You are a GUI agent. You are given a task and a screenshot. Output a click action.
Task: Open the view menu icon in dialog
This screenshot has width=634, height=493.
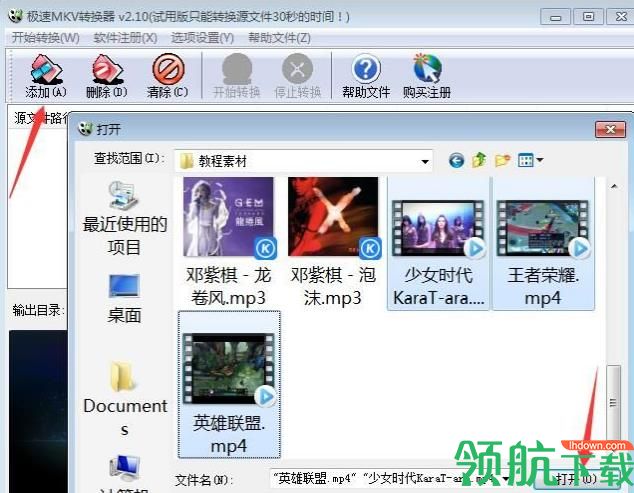tap(530, 161)
